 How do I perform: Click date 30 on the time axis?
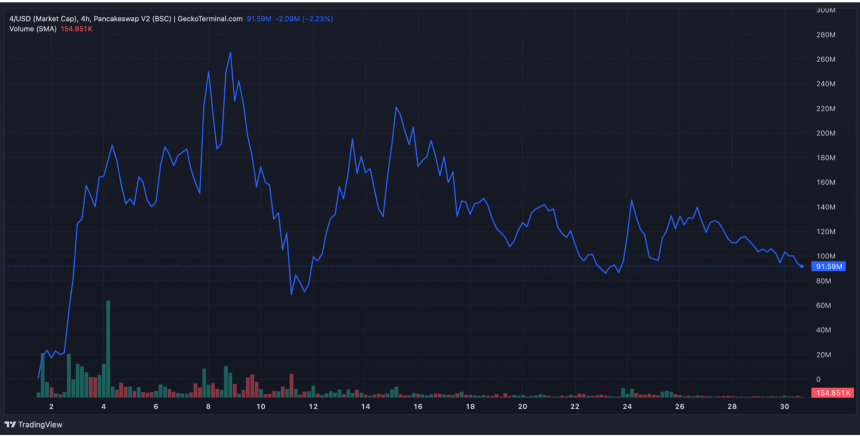tap(784, 407)
